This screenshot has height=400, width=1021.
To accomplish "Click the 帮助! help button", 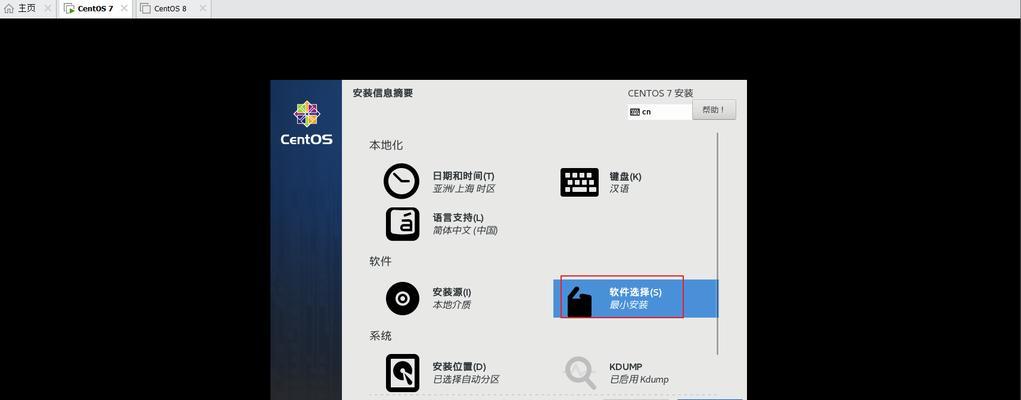I will 714,110.
